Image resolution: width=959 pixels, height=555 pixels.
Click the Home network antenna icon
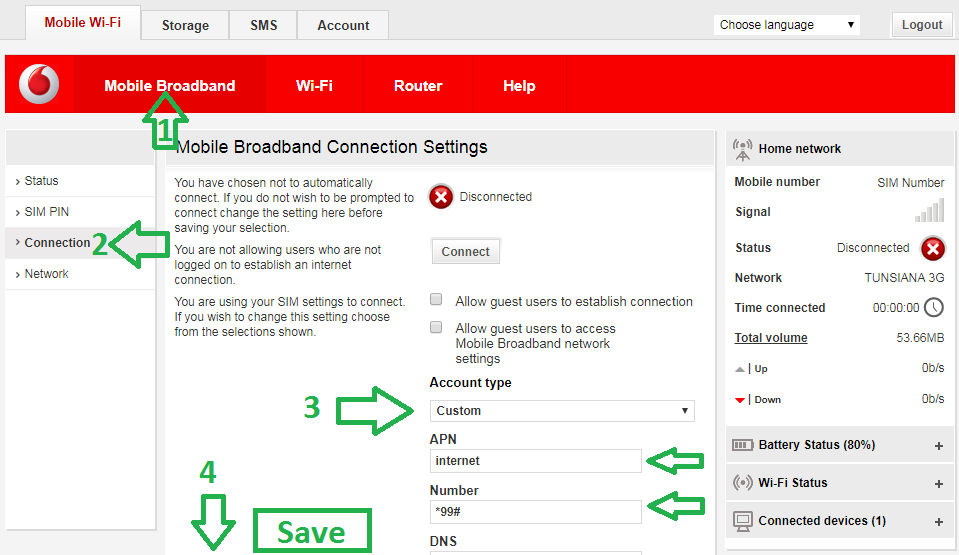742,150
